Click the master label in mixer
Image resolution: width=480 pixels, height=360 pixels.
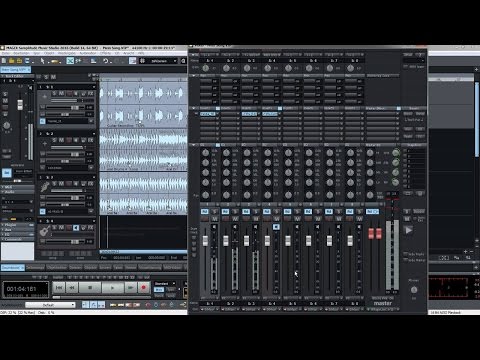[383, 303]
